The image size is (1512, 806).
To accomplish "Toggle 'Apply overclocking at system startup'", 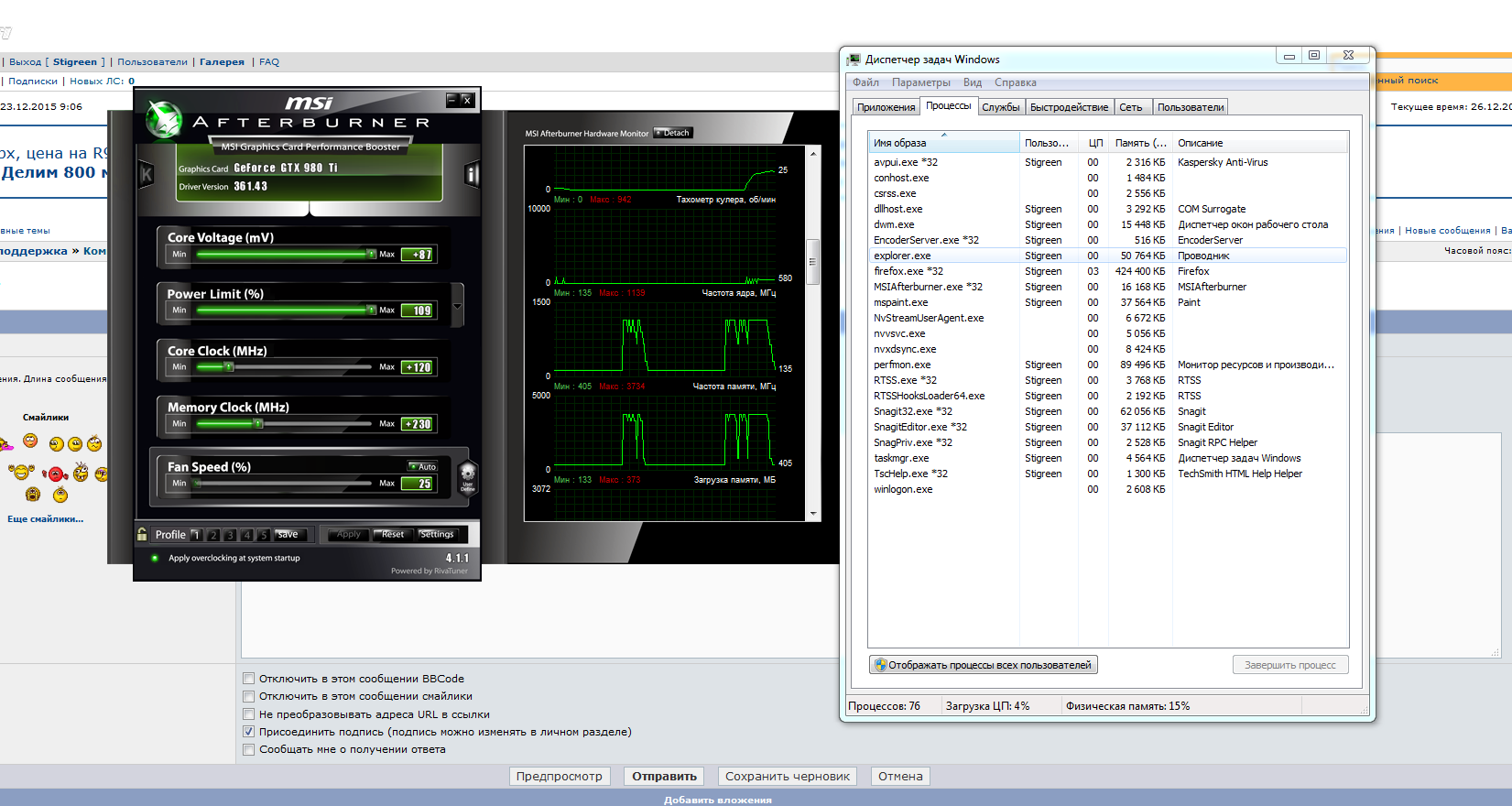I will (155, 558).
